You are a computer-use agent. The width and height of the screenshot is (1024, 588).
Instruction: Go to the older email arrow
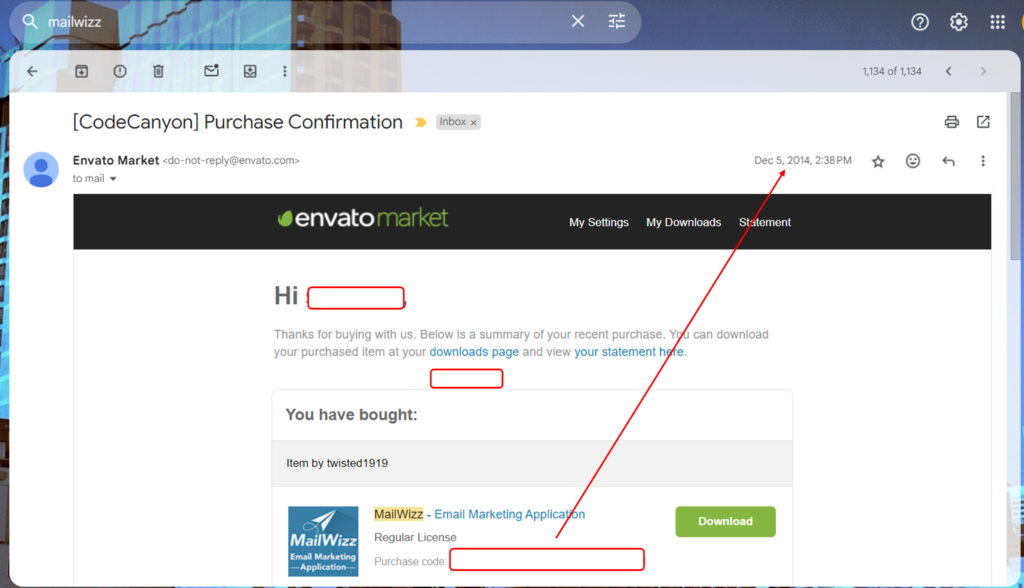(983, 71)
